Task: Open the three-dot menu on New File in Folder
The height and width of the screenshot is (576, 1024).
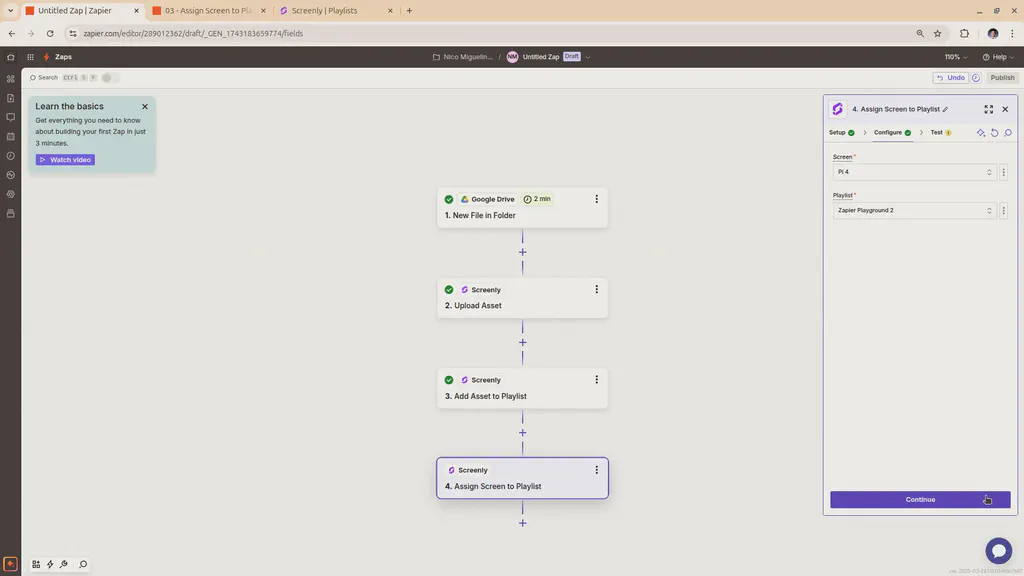Action: pos(596,198)
